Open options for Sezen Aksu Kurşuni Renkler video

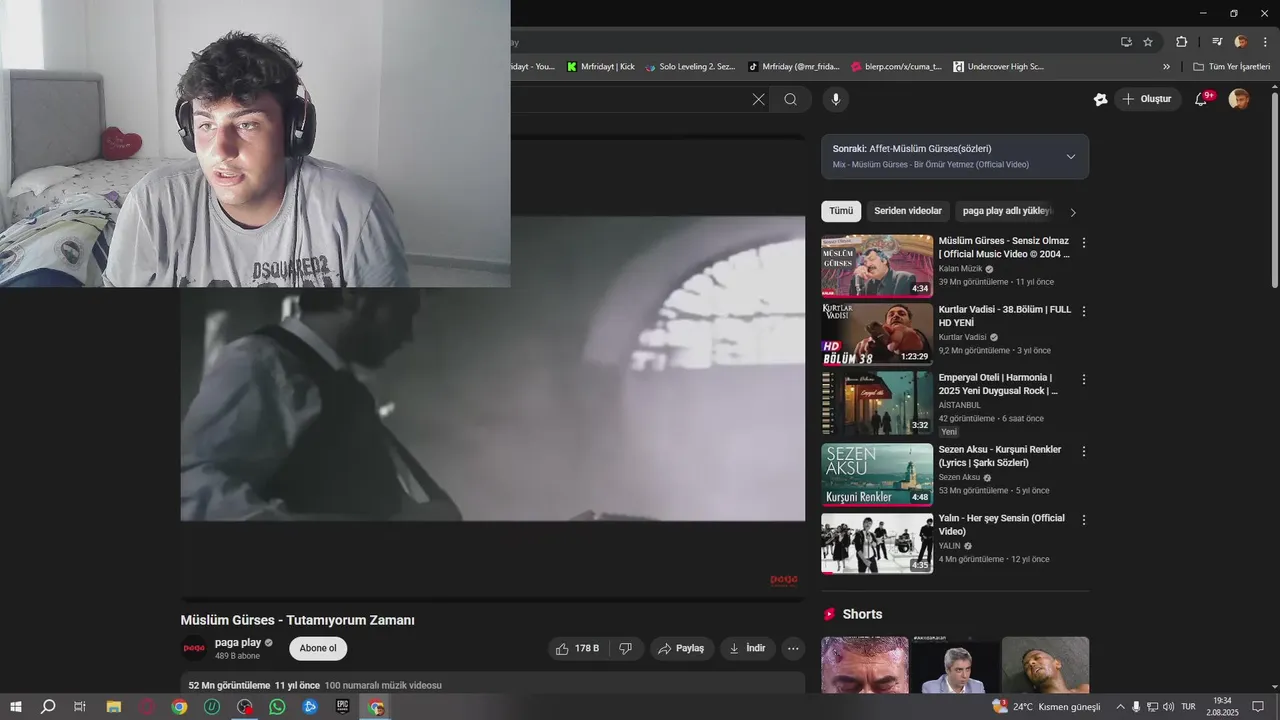pos(1084,451)
